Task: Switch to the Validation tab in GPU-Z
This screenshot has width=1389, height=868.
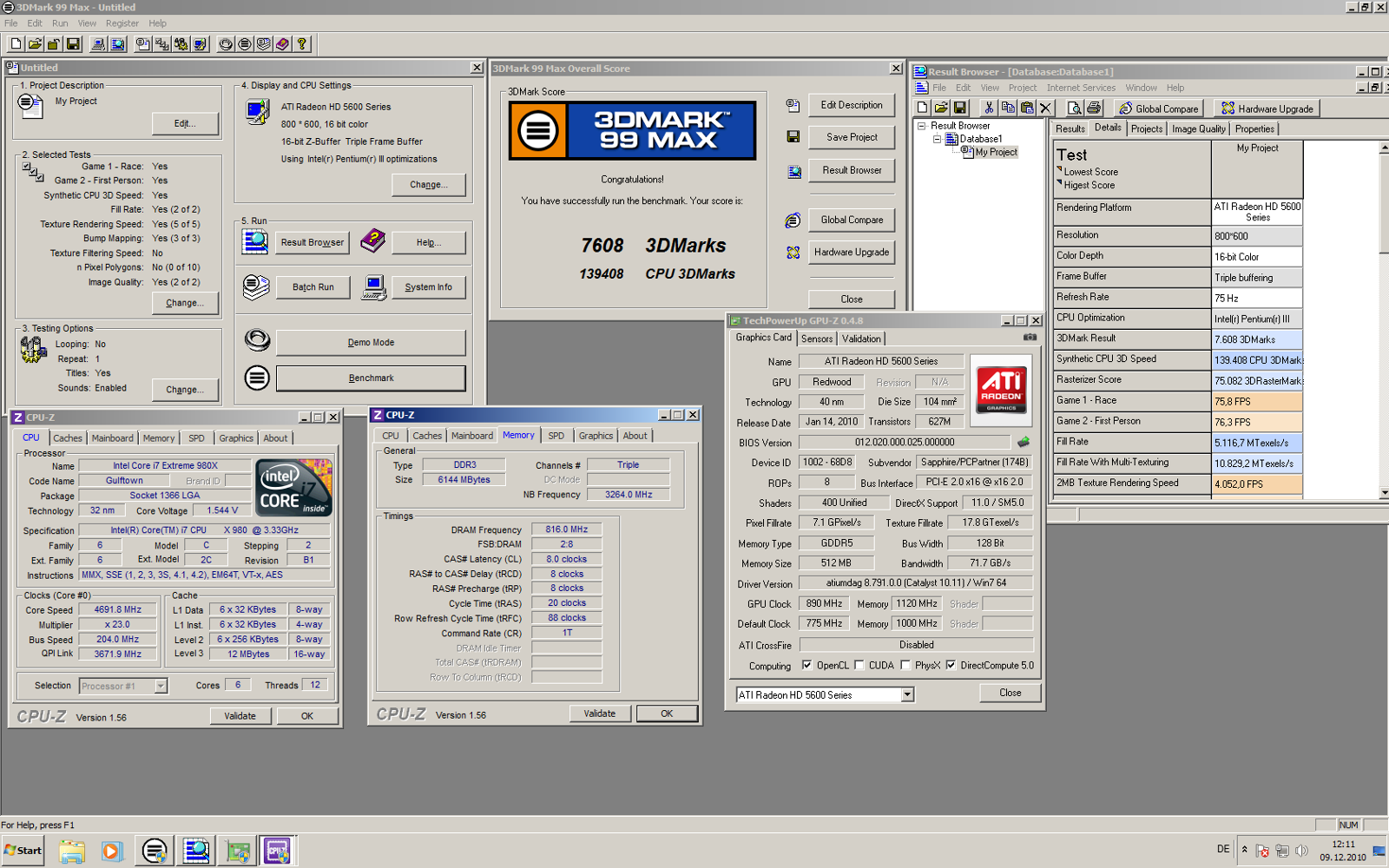Action: (861, 339)
